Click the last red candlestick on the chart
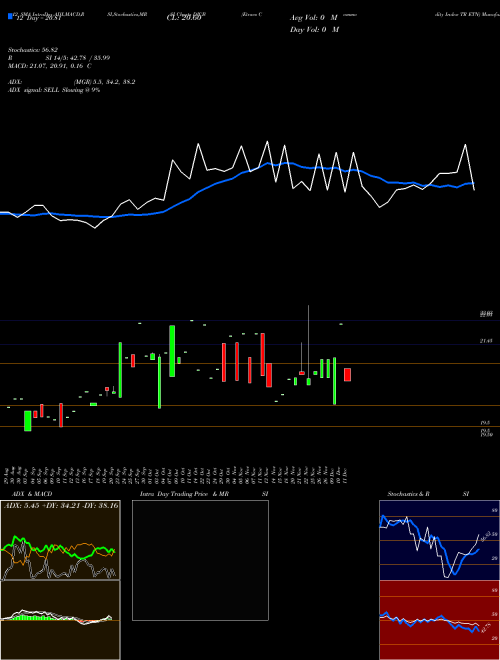 click(x=347, y=375)
